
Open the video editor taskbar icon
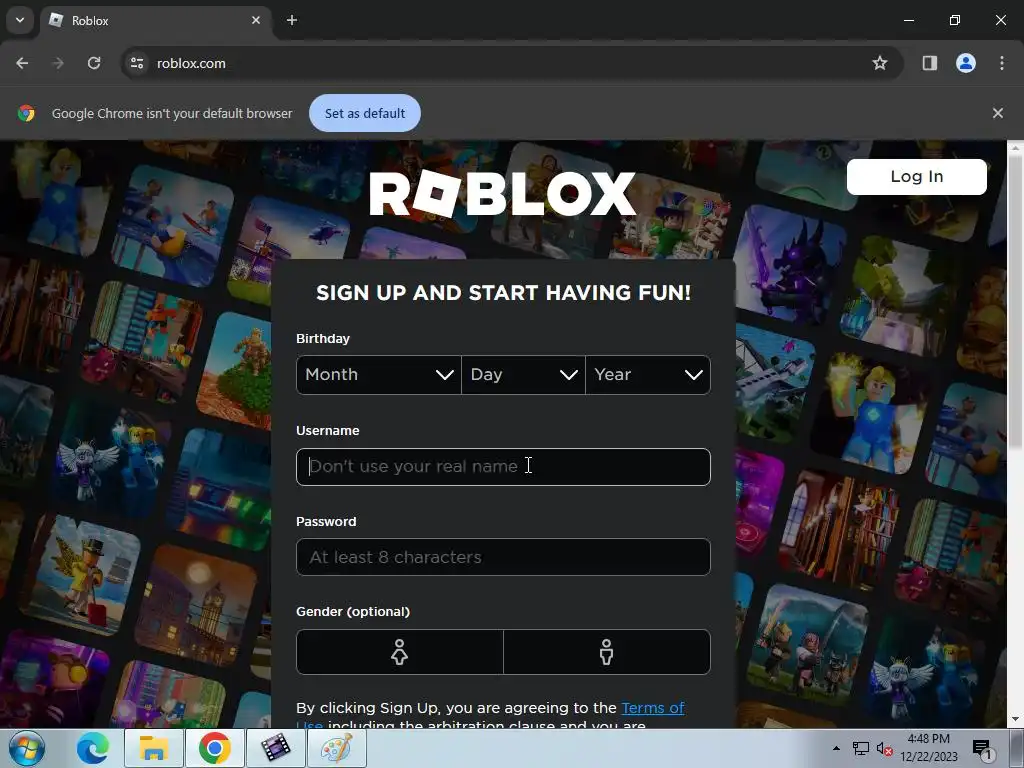click(276, 748)
